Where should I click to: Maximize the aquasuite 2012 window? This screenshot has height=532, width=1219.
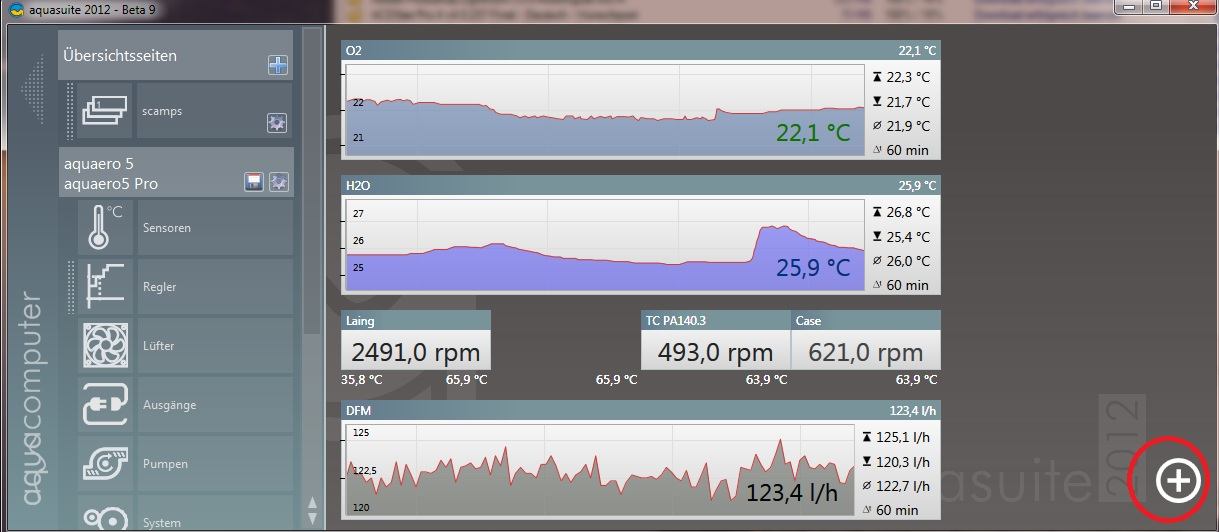click(x=1155, y=6)
